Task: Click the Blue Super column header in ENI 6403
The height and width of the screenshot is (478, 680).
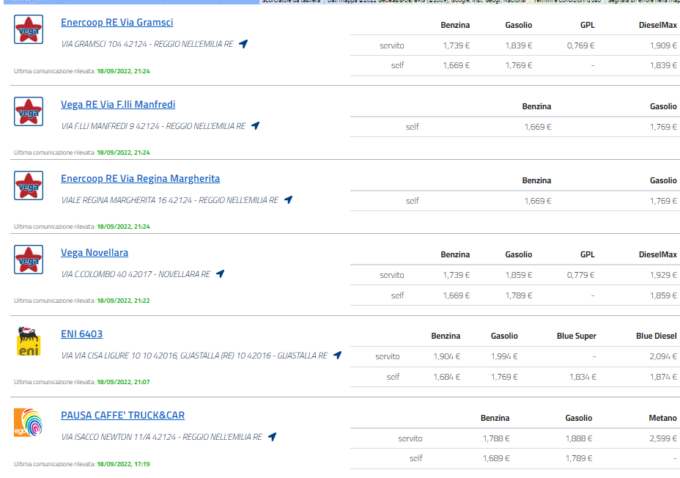Action: [576, 336]
